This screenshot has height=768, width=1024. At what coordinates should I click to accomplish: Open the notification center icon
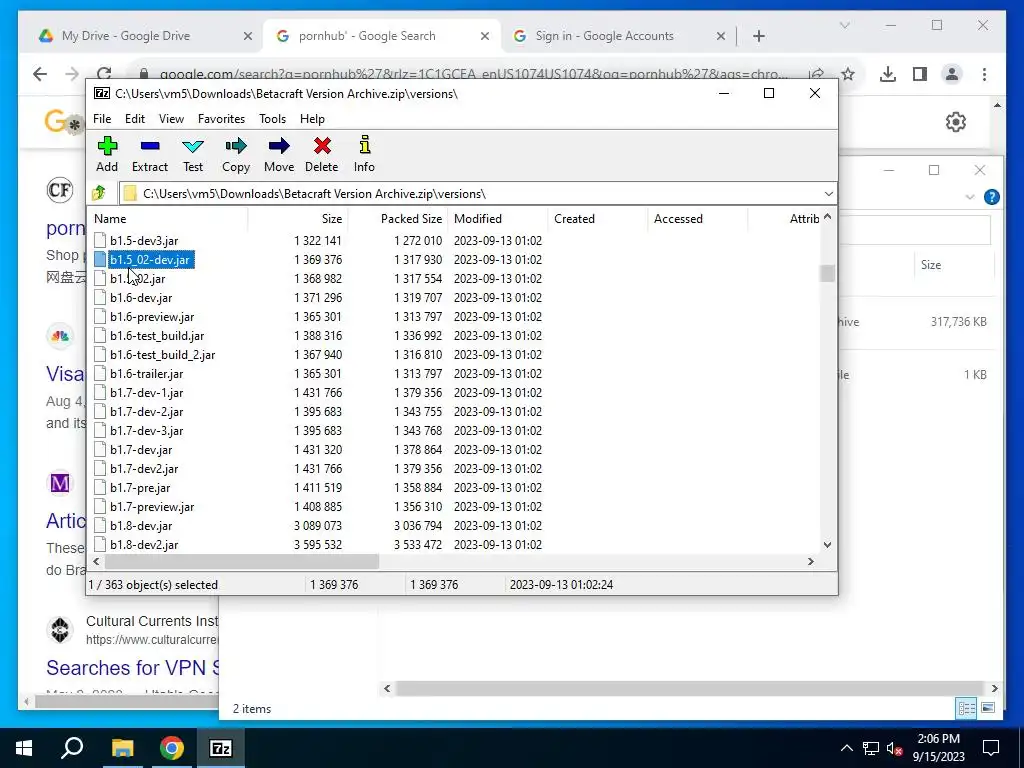tap(991, 748)
